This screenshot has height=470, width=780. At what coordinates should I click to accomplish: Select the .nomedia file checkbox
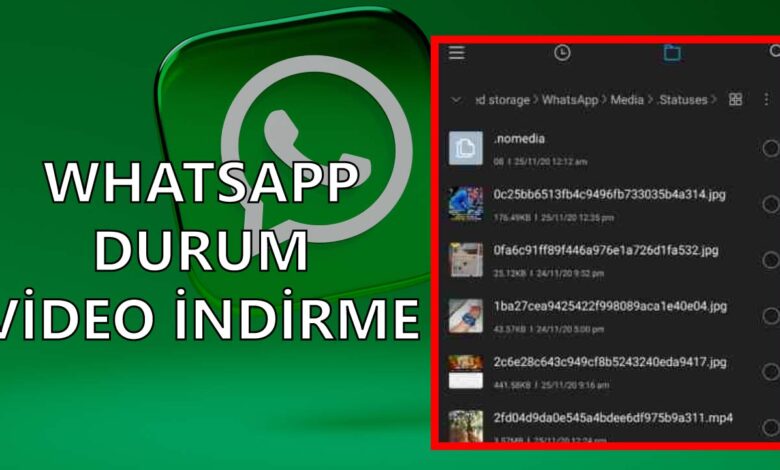coord(771,148)
